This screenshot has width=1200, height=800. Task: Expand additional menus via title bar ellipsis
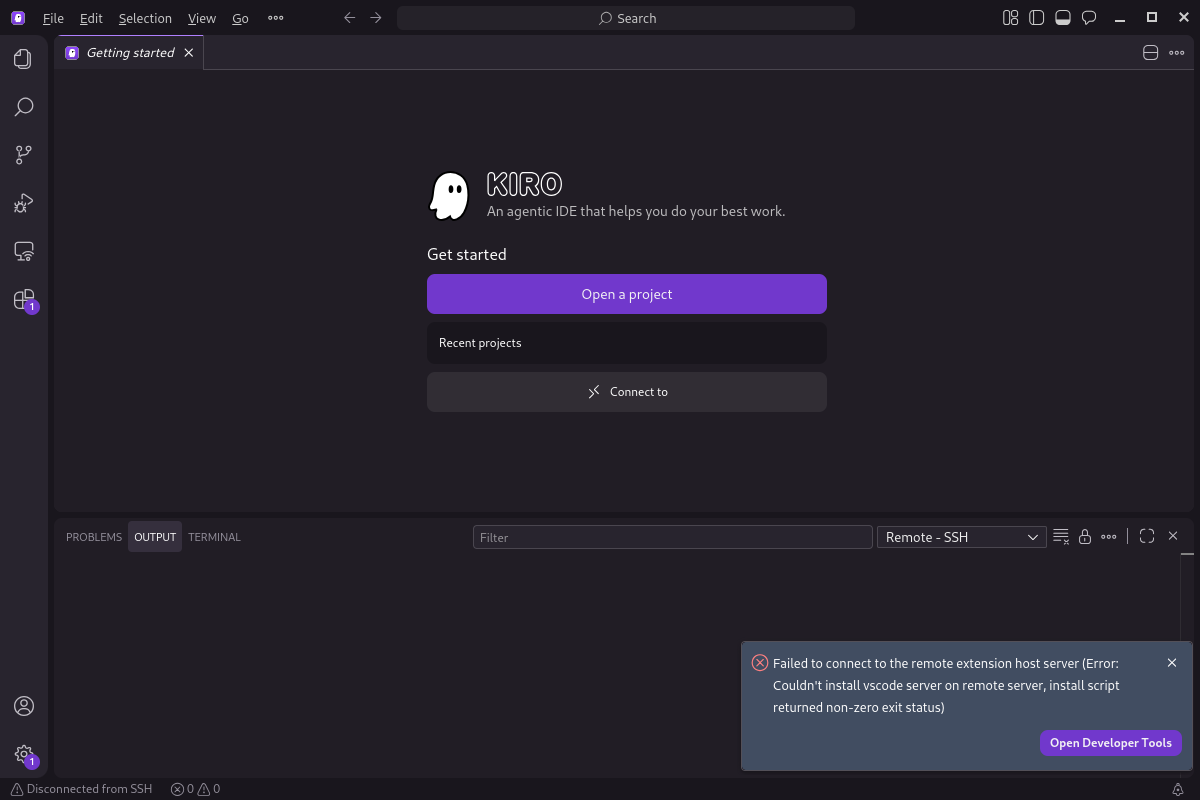click(x=276, y=18)
